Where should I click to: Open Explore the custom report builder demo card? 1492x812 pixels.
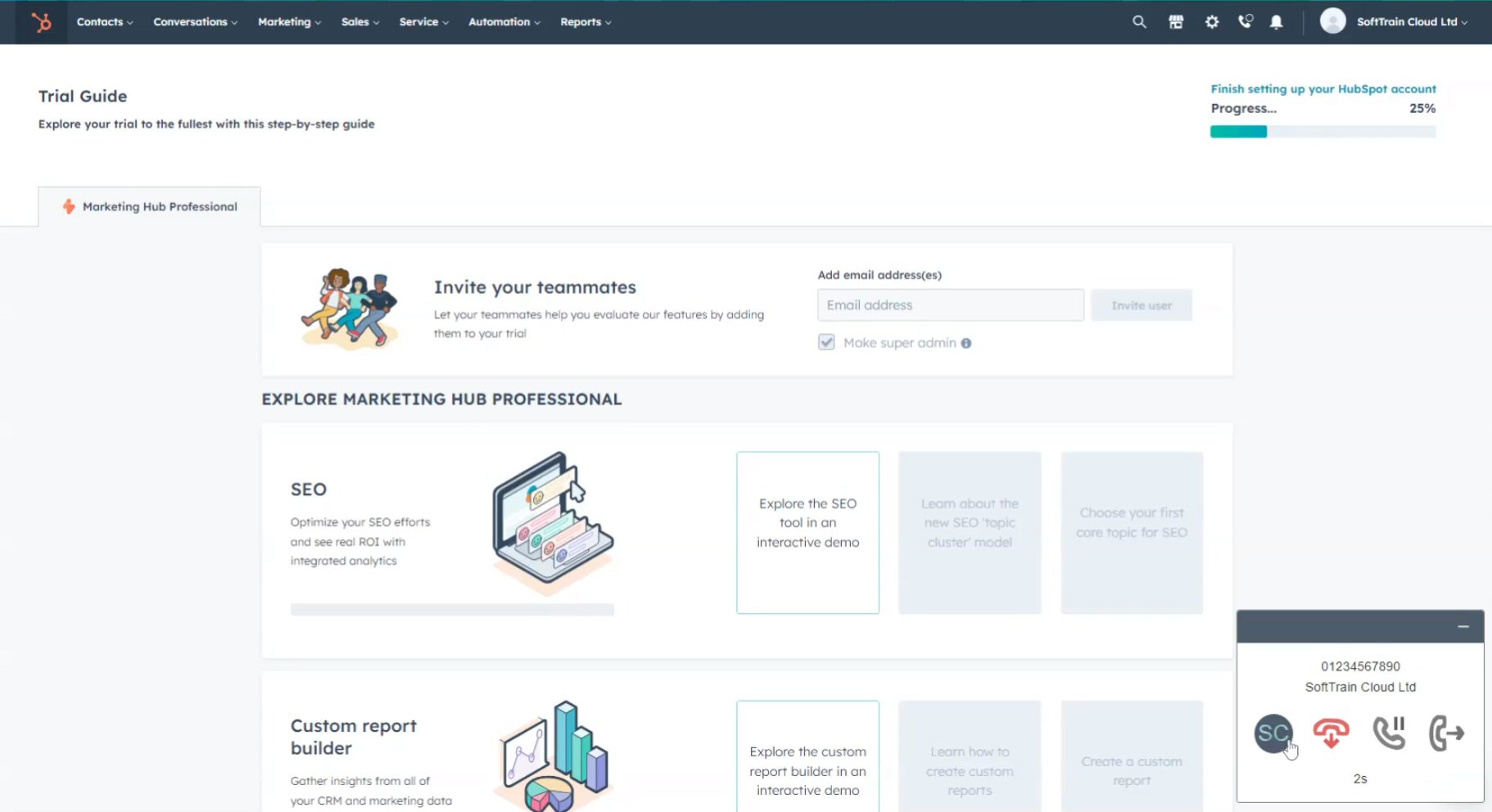(807, 756)
